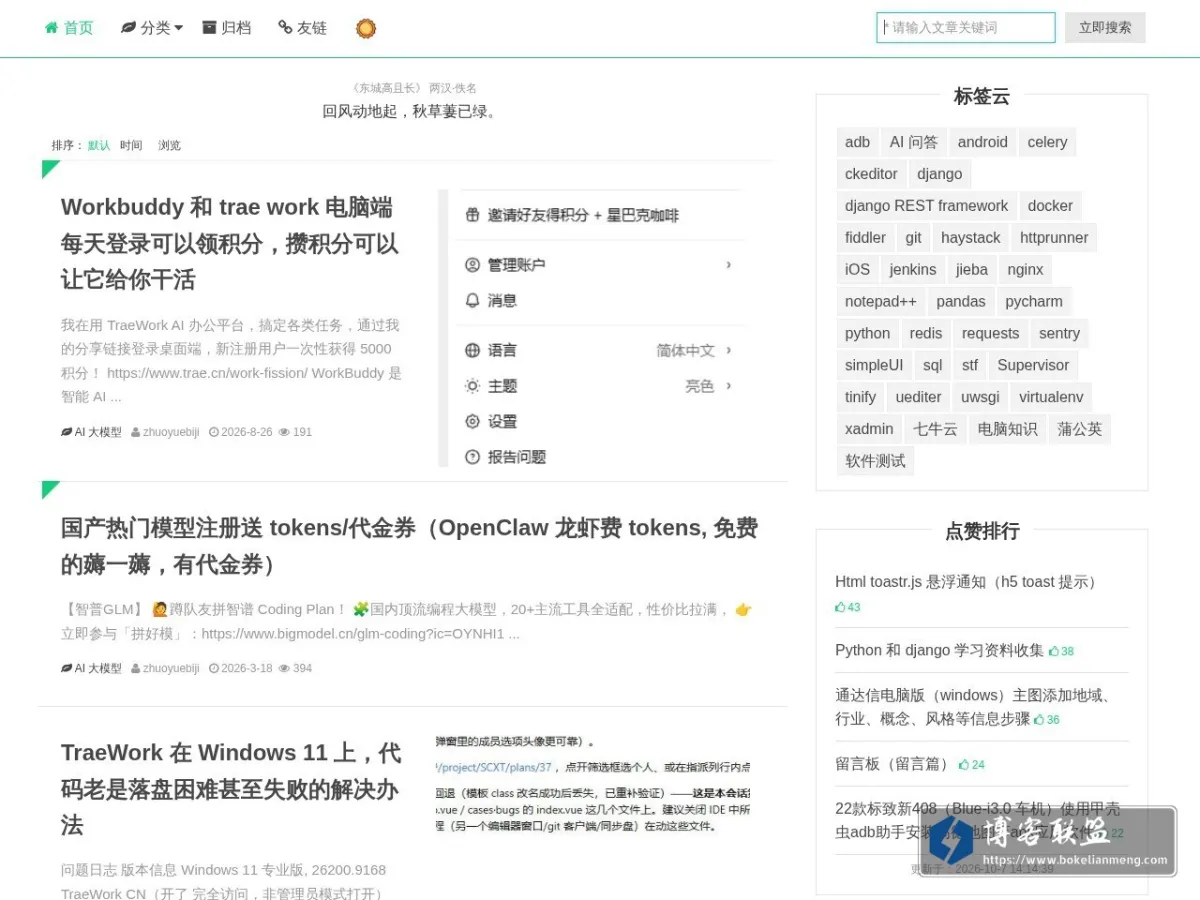
Task: Click author zhuoyuebiji under 国产热门模型 article
Action: pyautogui.click(x=165, y=668)
